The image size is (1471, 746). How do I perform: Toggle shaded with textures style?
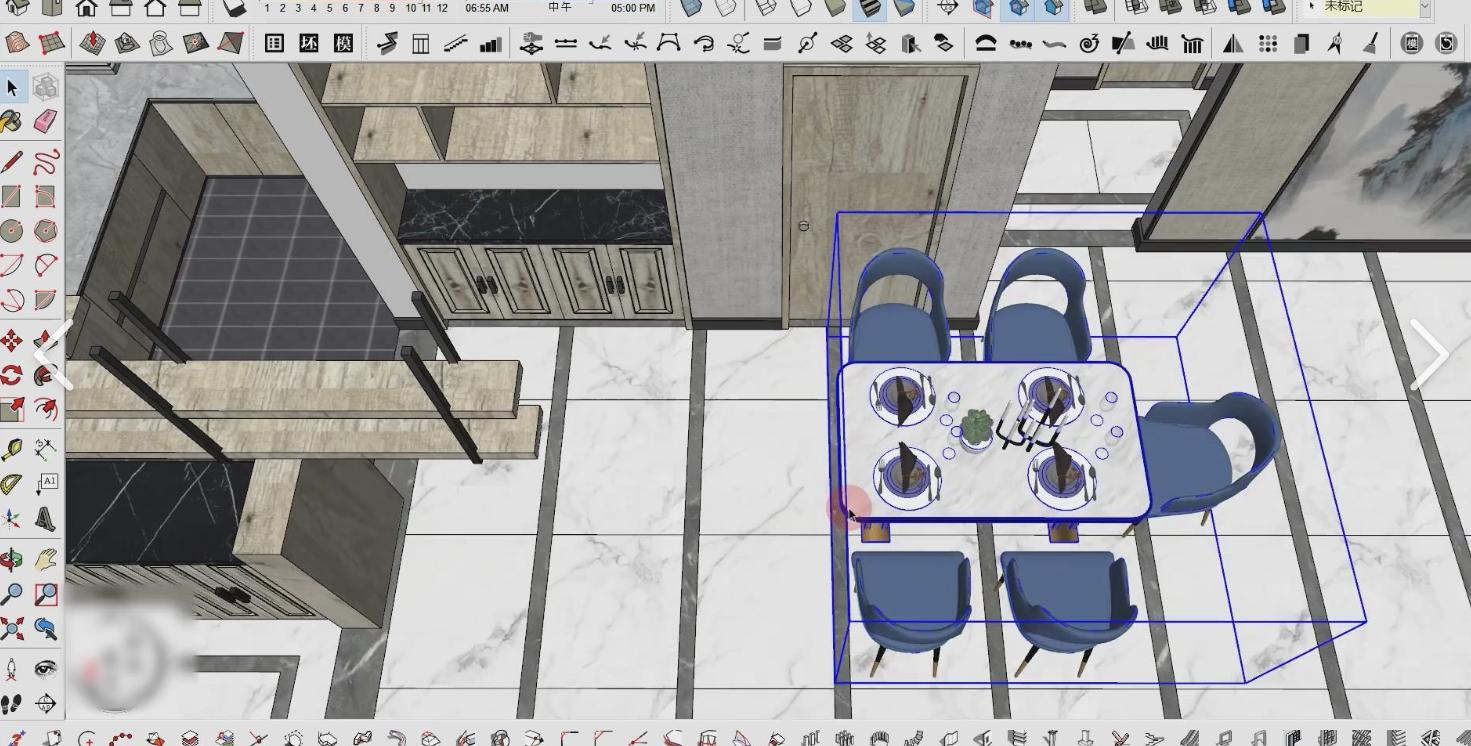(871, 9)
